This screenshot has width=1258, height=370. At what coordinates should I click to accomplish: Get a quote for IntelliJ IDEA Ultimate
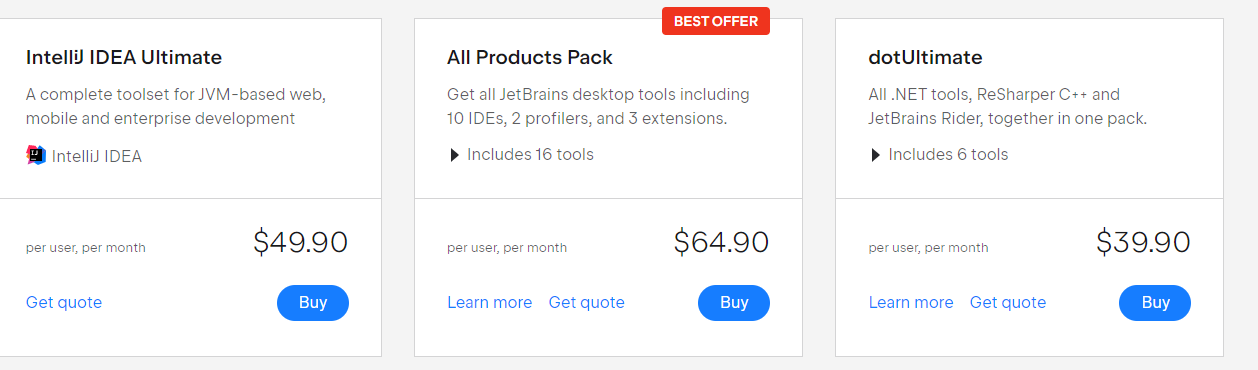point(64,302)
